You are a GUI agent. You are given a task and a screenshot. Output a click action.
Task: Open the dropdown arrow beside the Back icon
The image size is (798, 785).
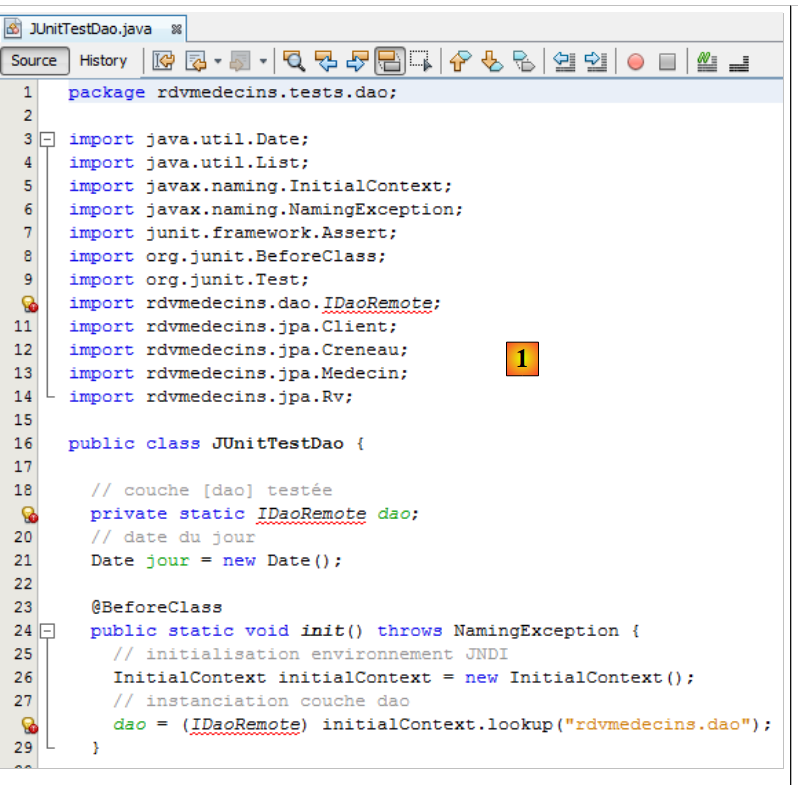point(217,61)
